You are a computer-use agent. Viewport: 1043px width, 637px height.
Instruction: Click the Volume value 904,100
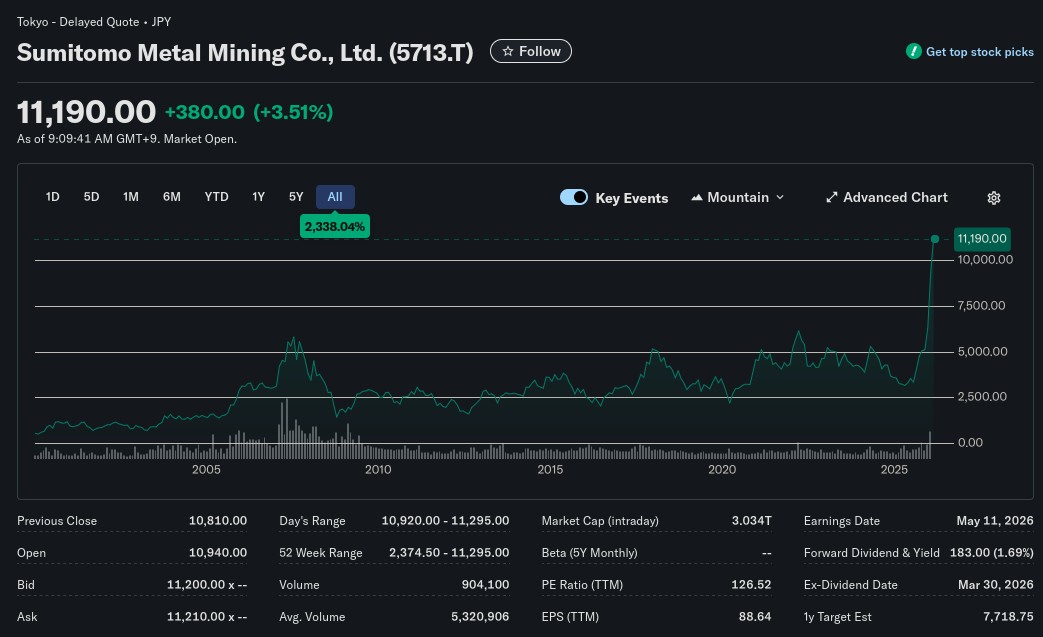[485, 584]
